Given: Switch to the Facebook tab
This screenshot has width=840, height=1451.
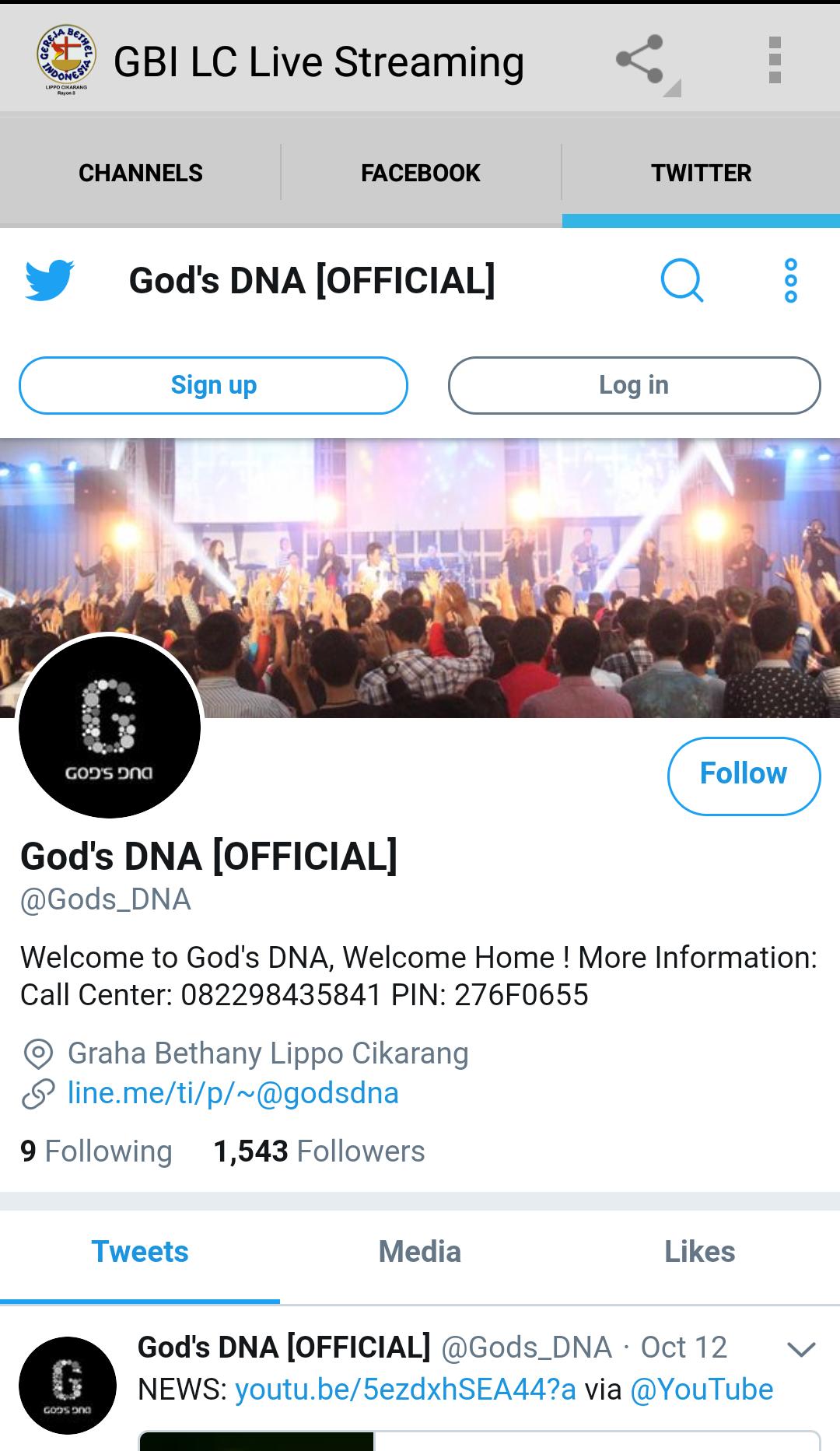Looking at the screenshot, I should 421,173.
